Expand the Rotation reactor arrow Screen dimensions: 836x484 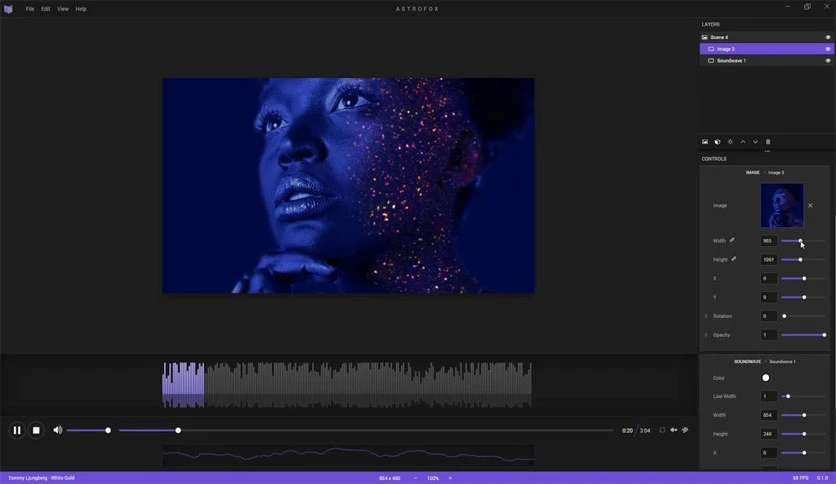[x=706, y=316]
